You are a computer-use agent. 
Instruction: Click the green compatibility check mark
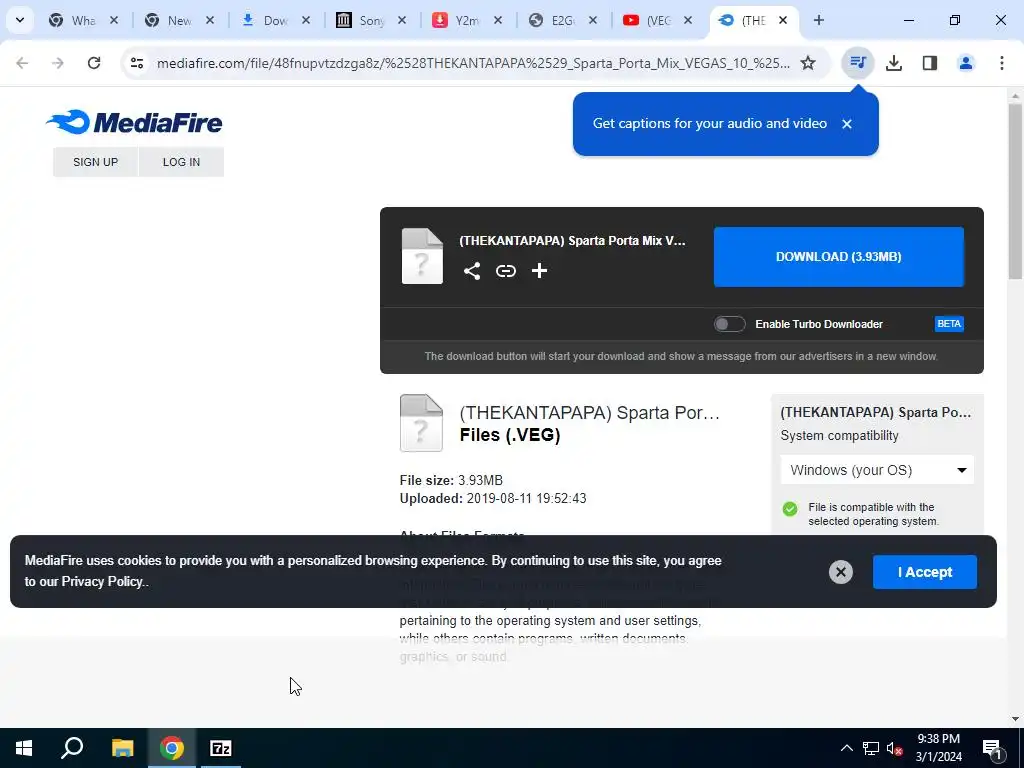point(790,509)
